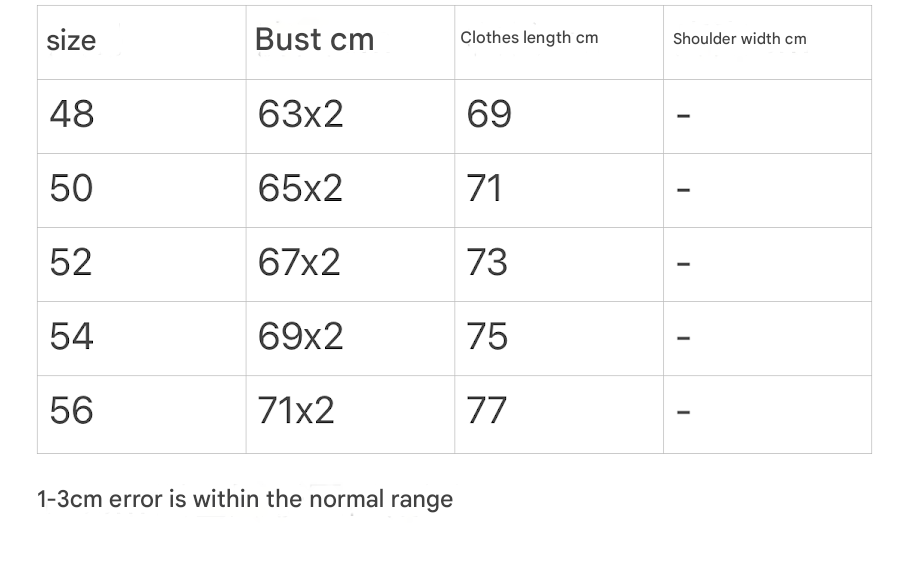Viewport: 905px width, 566px height.
Task: Select the 63x2 bust value
Action: tap(300, 114)
